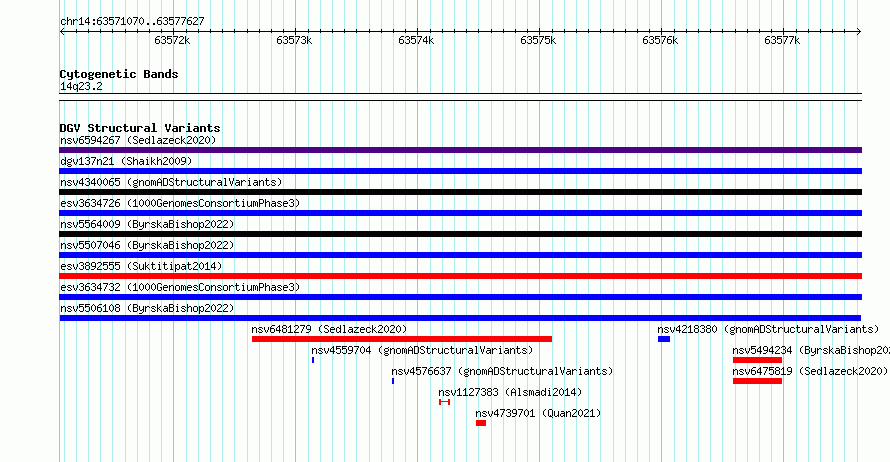
Task: Open nsv1127383 (Alsmadi2014) label
Action: pyautogui.click(x=510, y=392)
